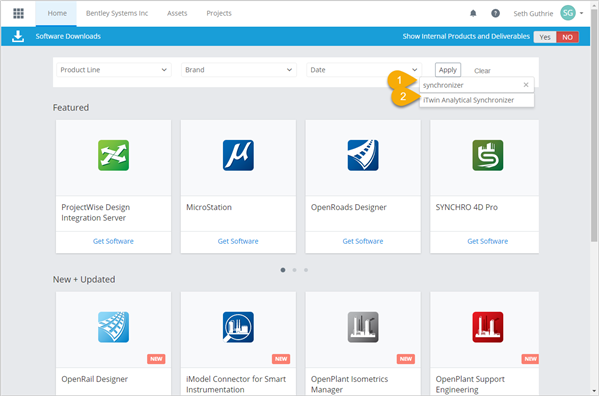This screenshot has width=599, height=396.
Task: Click the NEW badge on OpenPlant Isometrics Manager
Action: [406, 359]
